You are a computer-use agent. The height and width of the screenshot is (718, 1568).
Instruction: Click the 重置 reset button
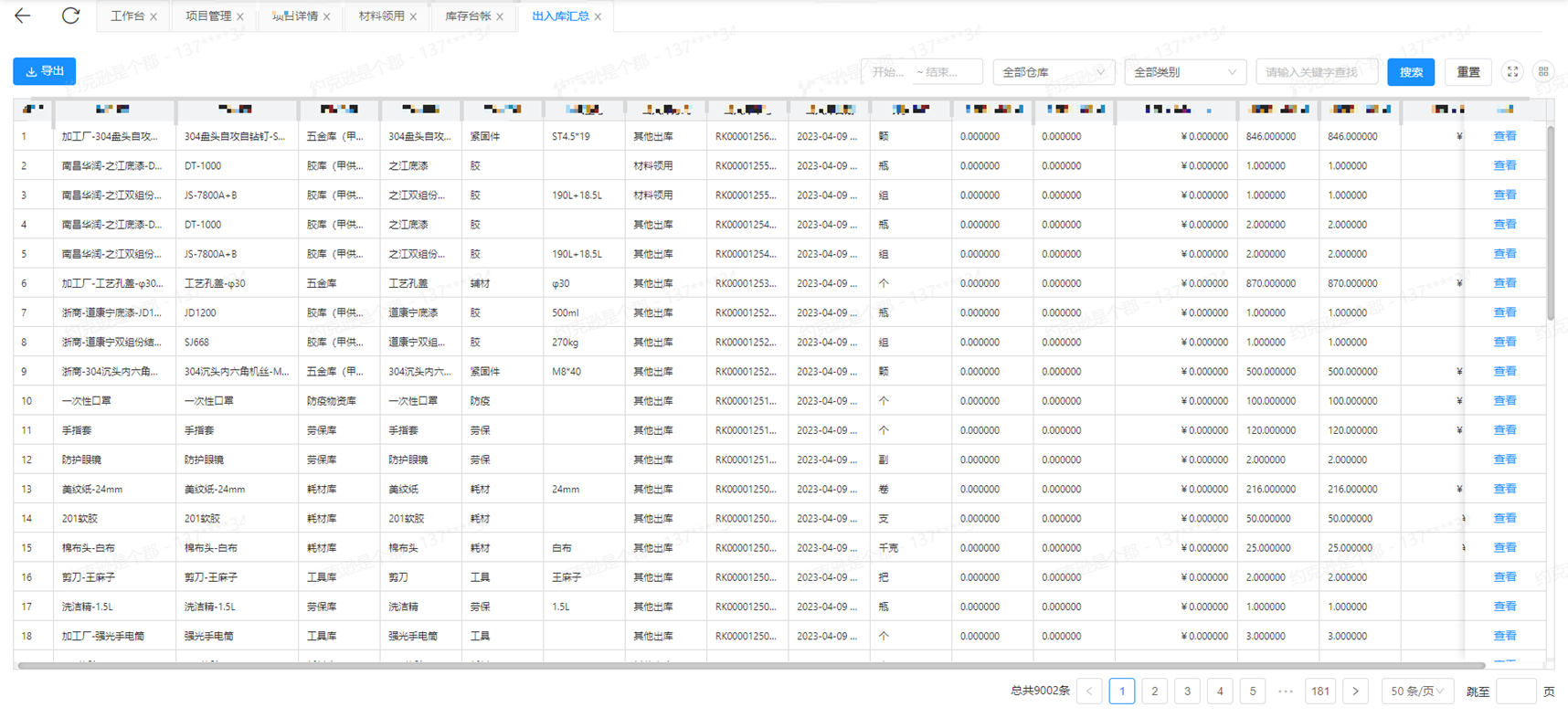pyautogui.click(x=1468, y=72)
